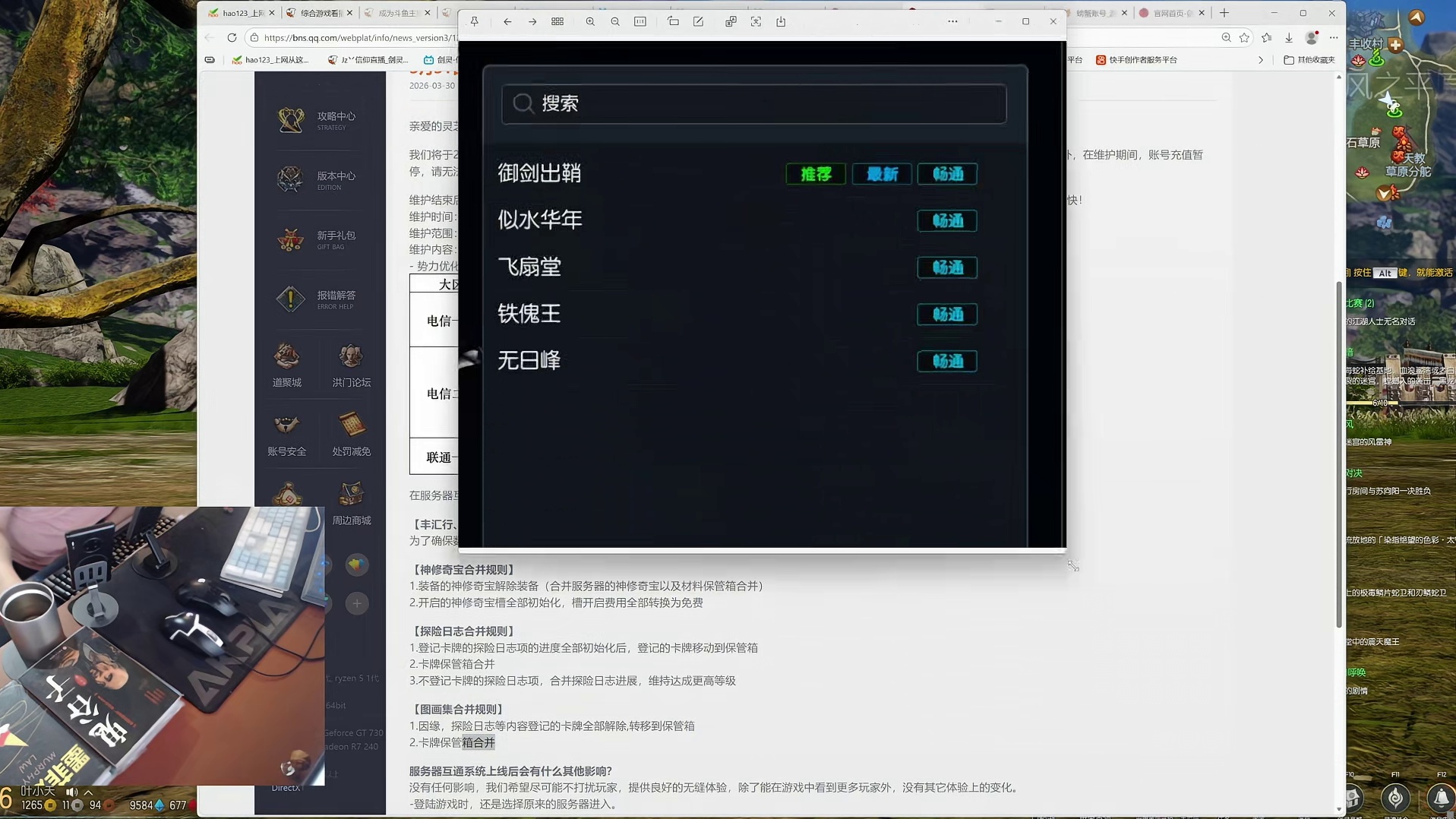Open 版本中心 edition center in sidebar
The width and height of the screenshot is (1456, 819).
pyautogui.click(x=317, y=180)
